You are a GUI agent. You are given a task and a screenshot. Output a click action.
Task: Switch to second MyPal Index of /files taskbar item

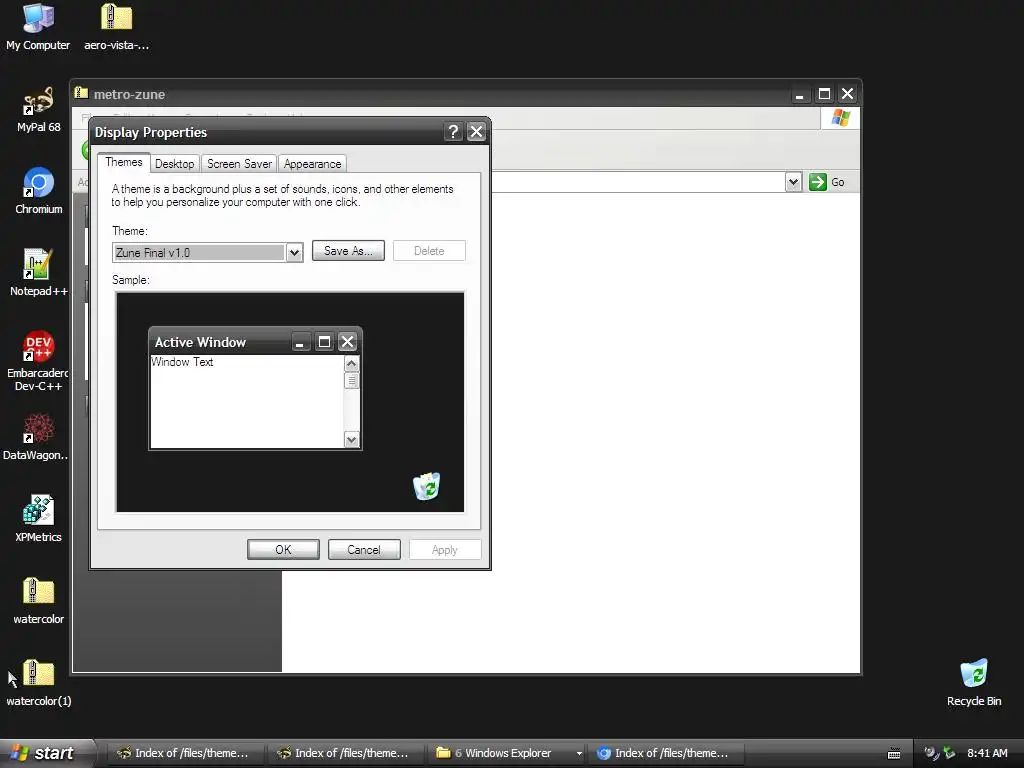(x=344, y=753)
